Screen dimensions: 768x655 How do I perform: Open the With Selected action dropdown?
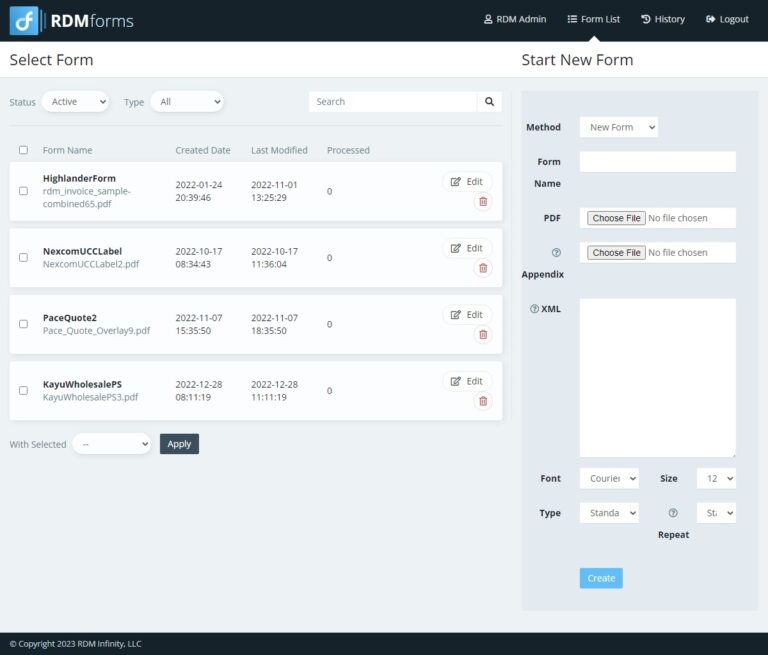pos(112,444)
